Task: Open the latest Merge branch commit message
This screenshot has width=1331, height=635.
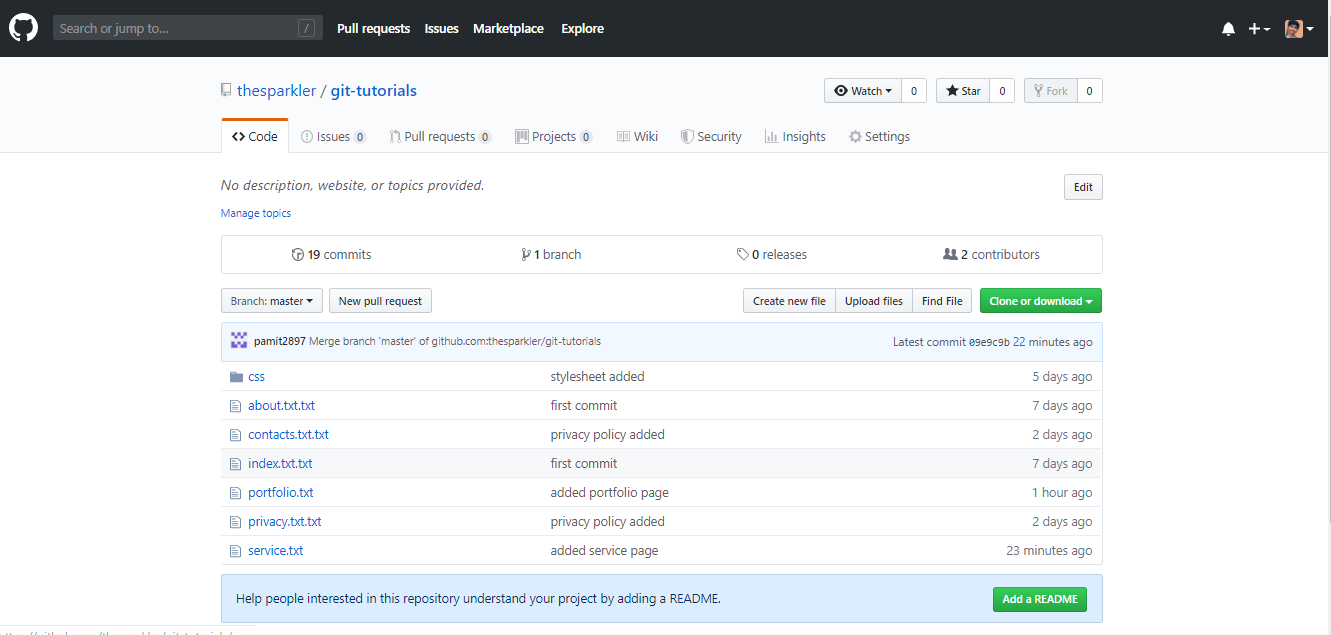Action: click(455, 341)
